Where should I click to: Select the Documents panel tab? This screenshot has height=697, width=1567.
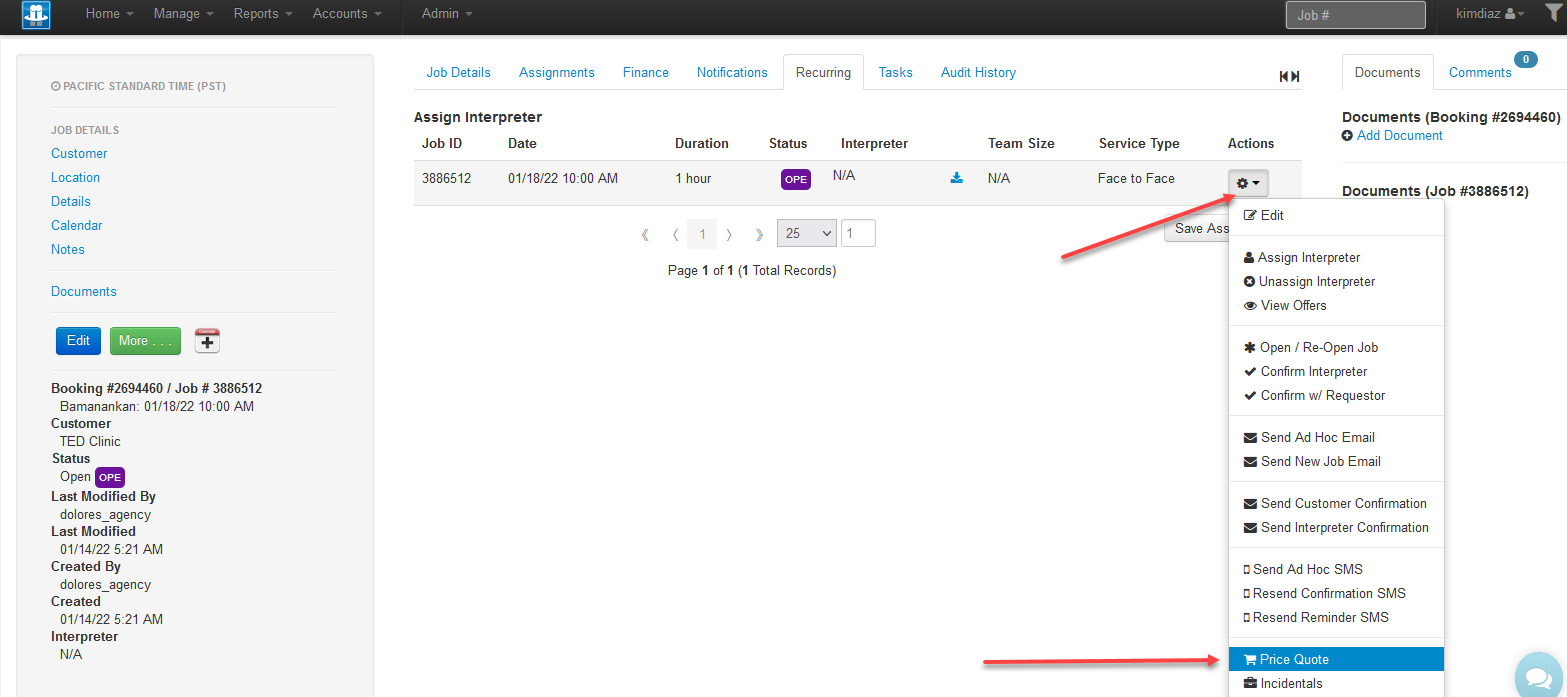[x=1387, y=72]
